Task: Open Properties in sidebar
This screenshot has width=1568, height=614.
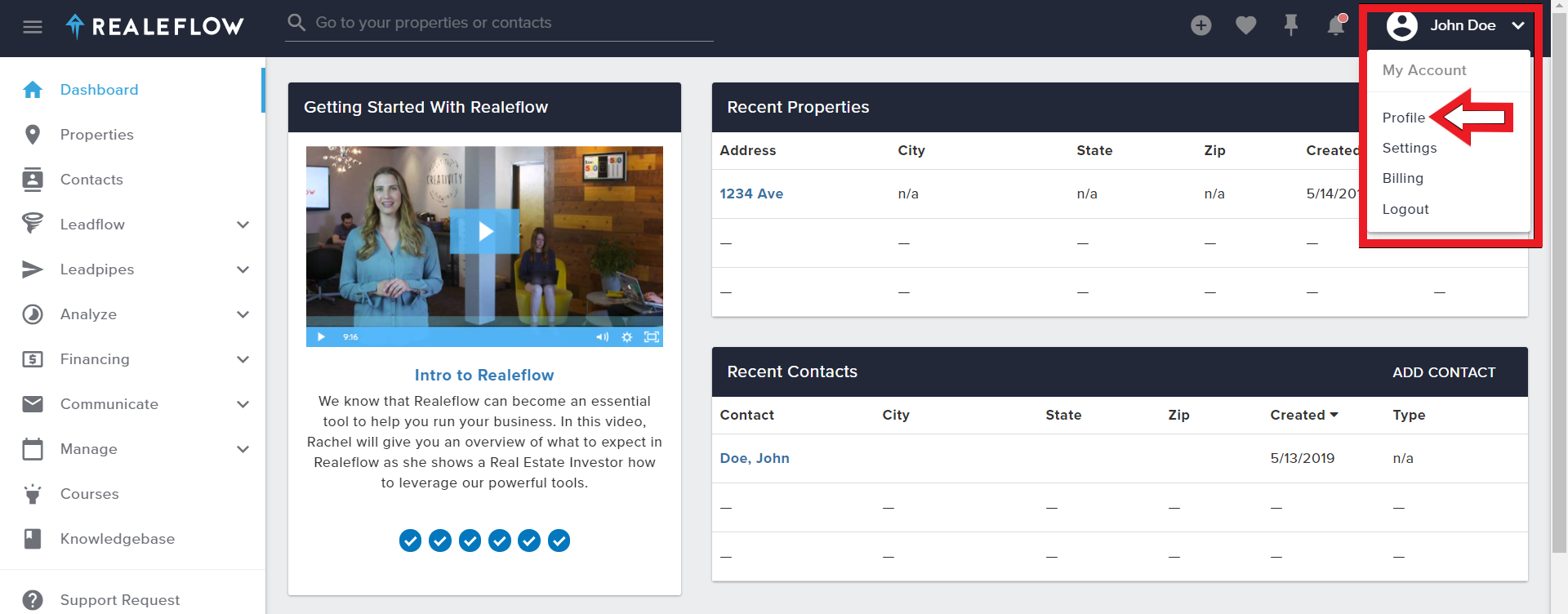Action: tap(96, 135)
